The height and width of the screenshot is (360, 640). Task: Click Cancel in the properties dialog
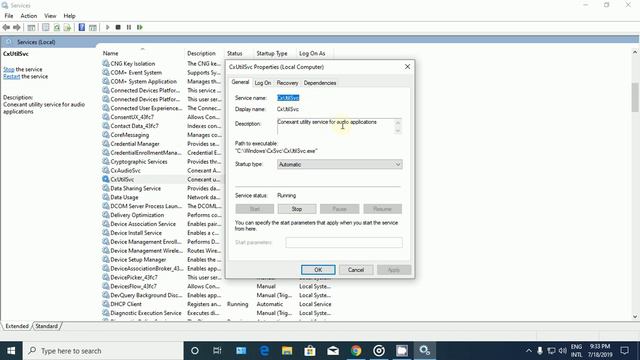356,270
